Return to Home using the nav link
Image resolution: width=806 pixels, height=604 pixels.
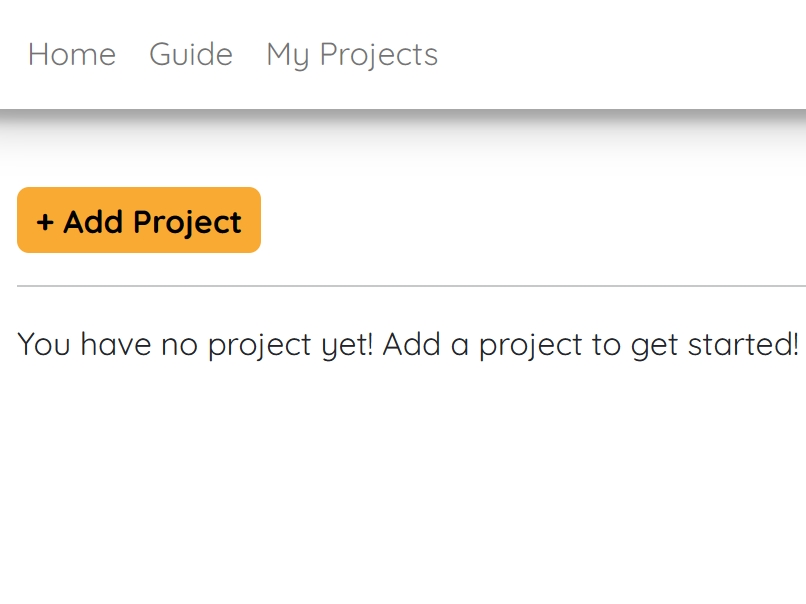click(71, 55)
